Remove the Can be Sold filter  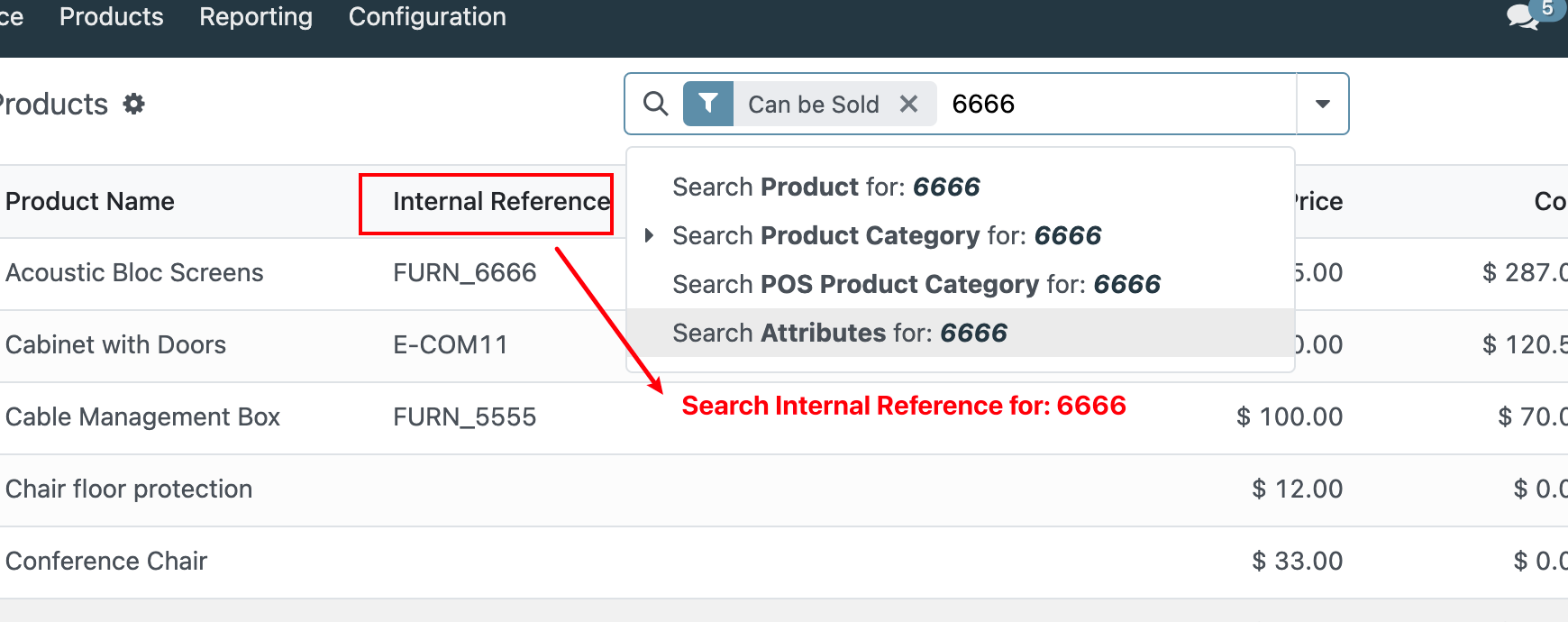[x=908, y=104]
